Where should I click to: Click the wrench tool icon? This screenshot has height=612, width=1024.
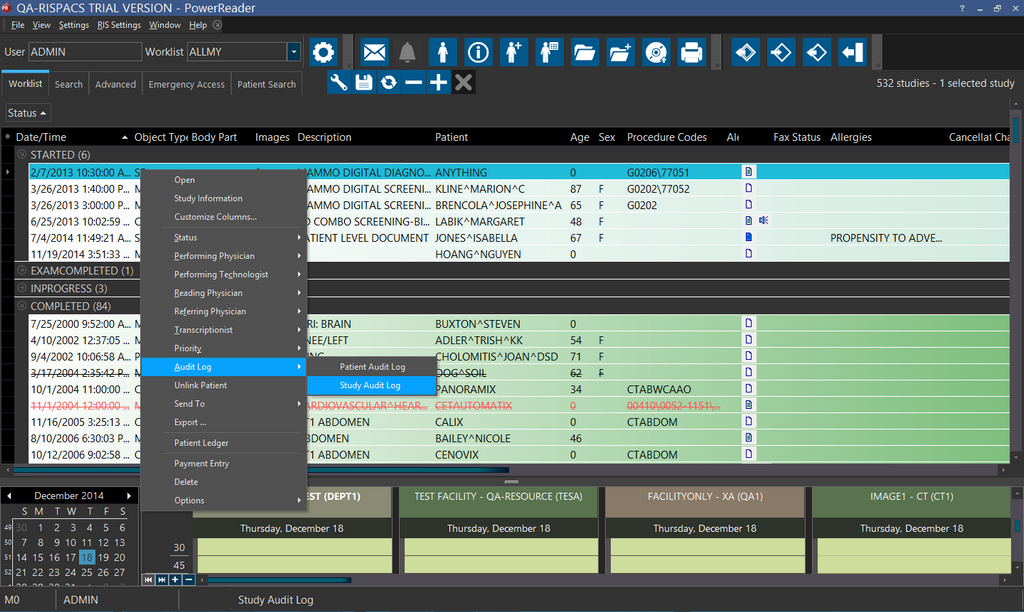[x=339, y=83]
